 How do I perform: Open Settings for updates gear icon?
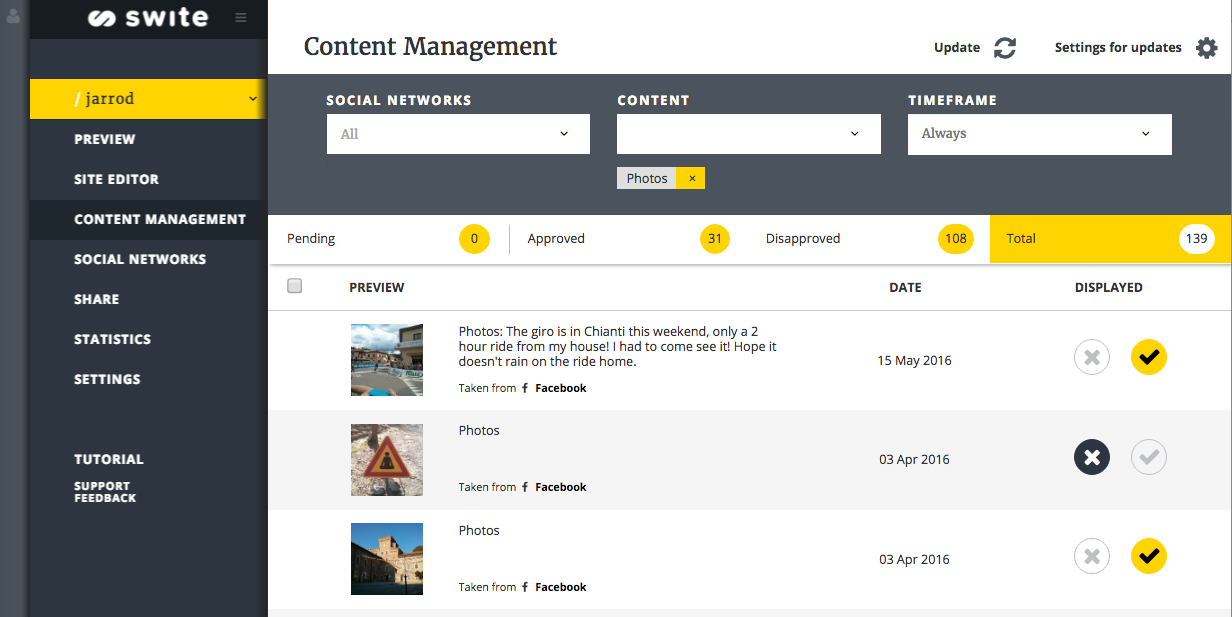[1207, 48]
